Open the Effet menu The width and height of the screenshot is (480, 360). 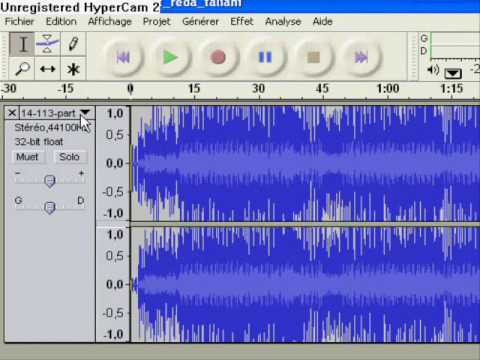coord(242,22)
